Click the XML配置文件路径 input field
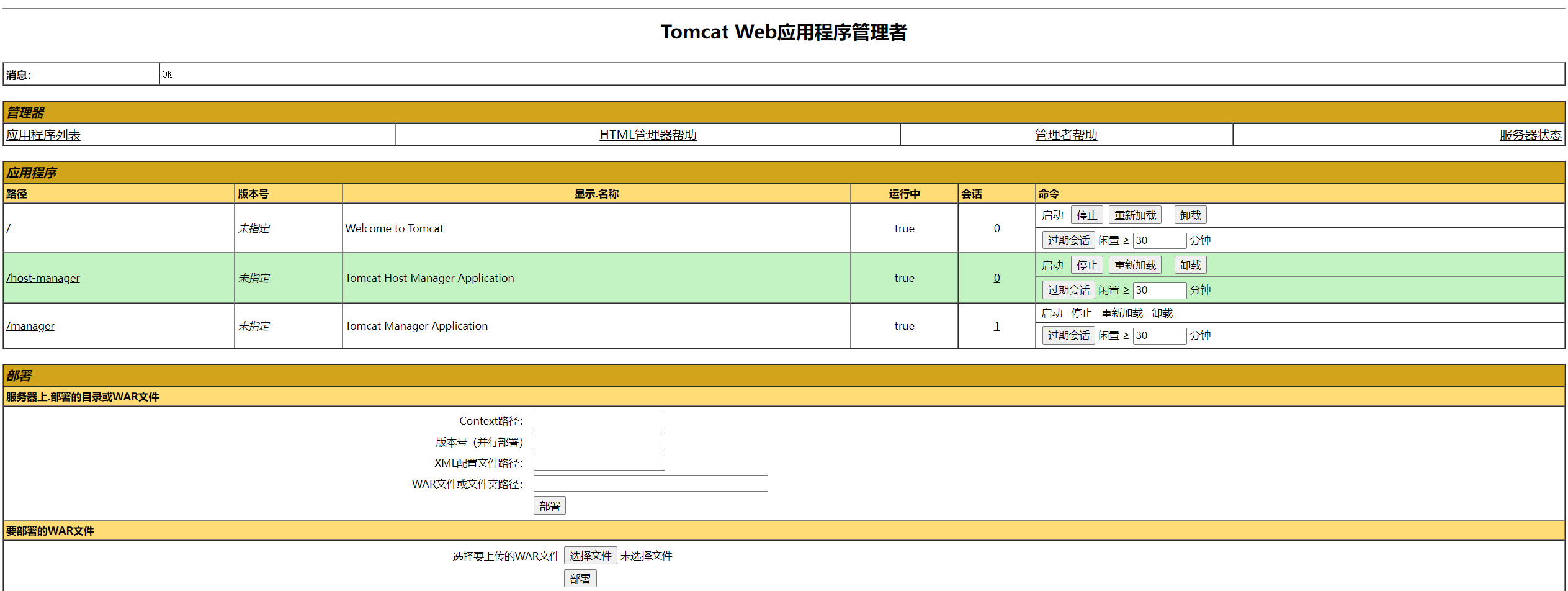1568x591 pixels. (x=599, y=462)
